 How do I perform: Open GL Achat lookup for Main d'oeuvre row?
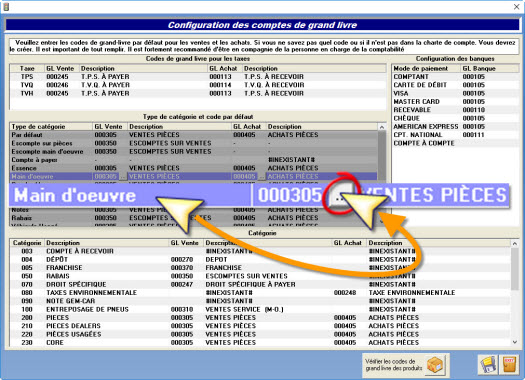(261, 176)
